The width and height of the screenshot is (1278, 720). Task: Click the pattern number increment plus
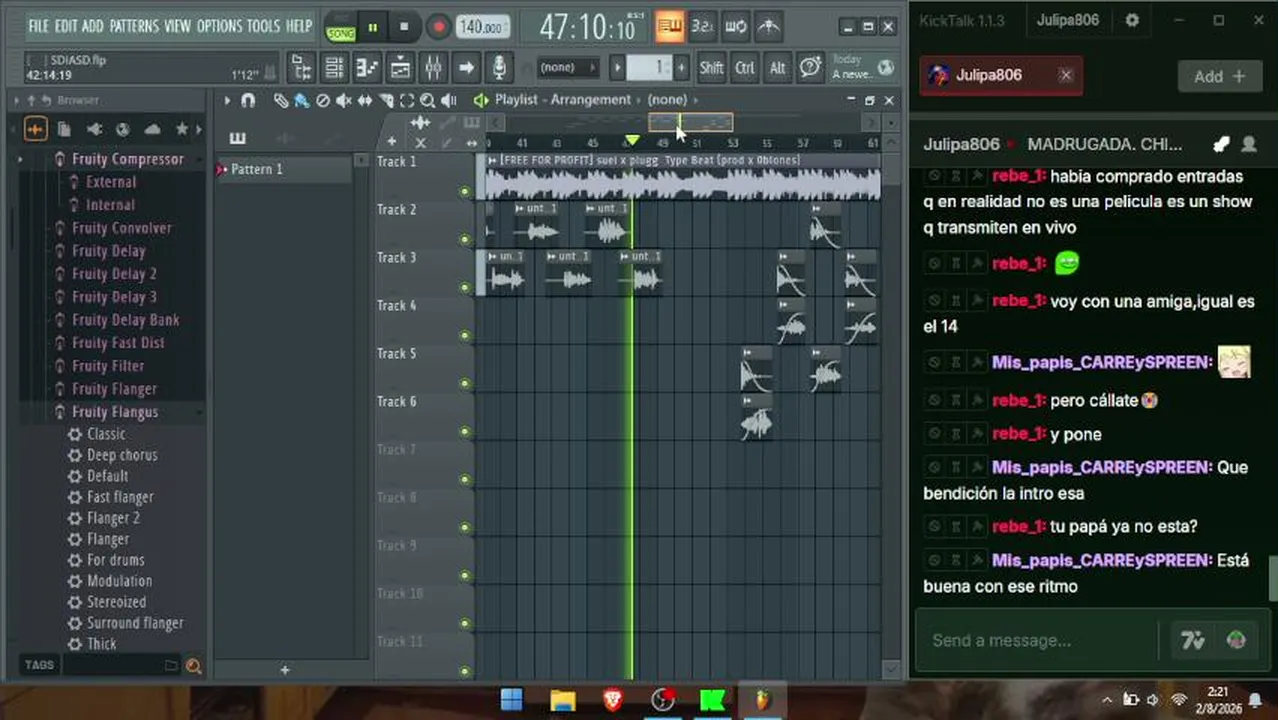[681, 68]
